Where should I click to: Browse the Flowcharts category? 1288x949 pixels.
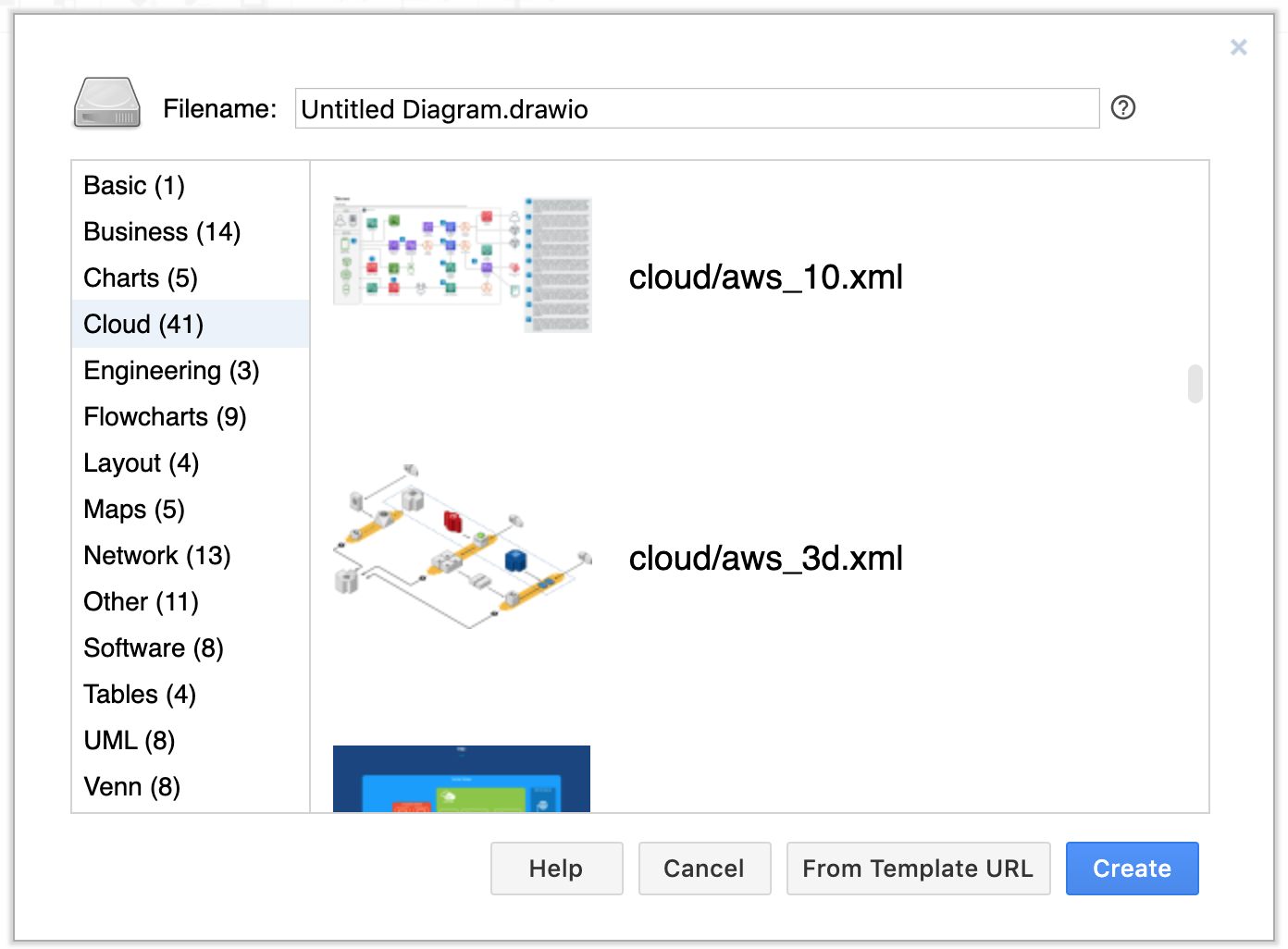click(165, 416)
